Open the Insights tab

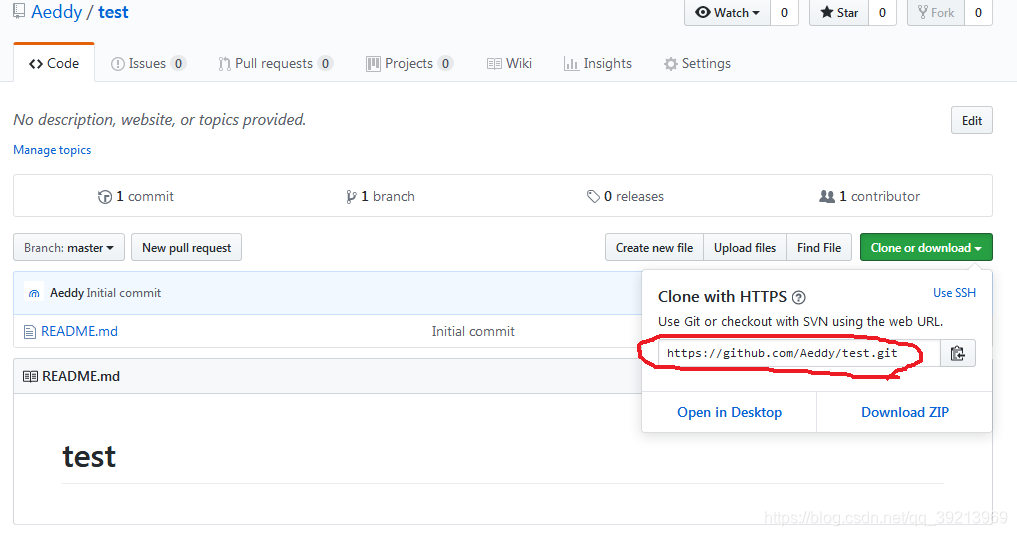(597, 63)
